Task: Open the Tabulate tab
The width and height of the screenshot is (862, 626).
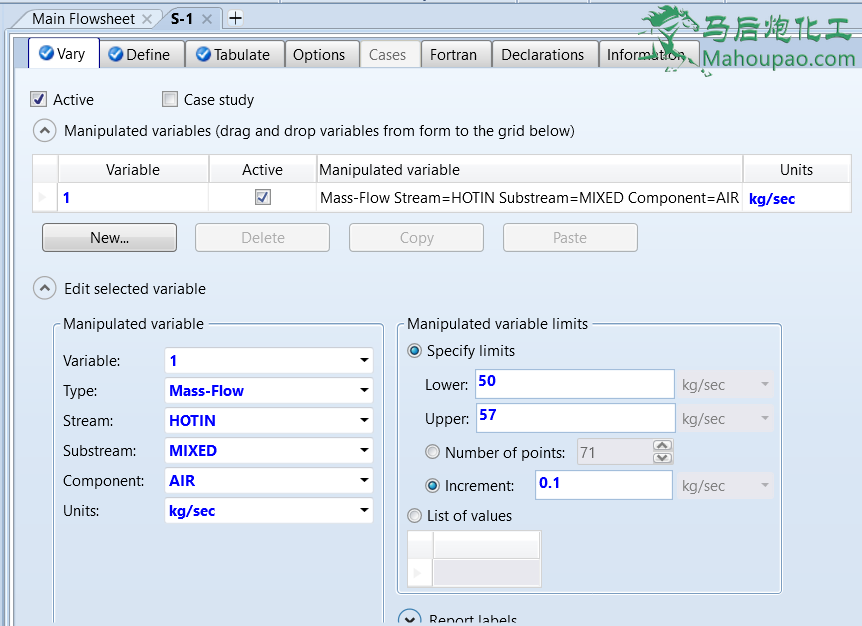Action: coord(234,54)
